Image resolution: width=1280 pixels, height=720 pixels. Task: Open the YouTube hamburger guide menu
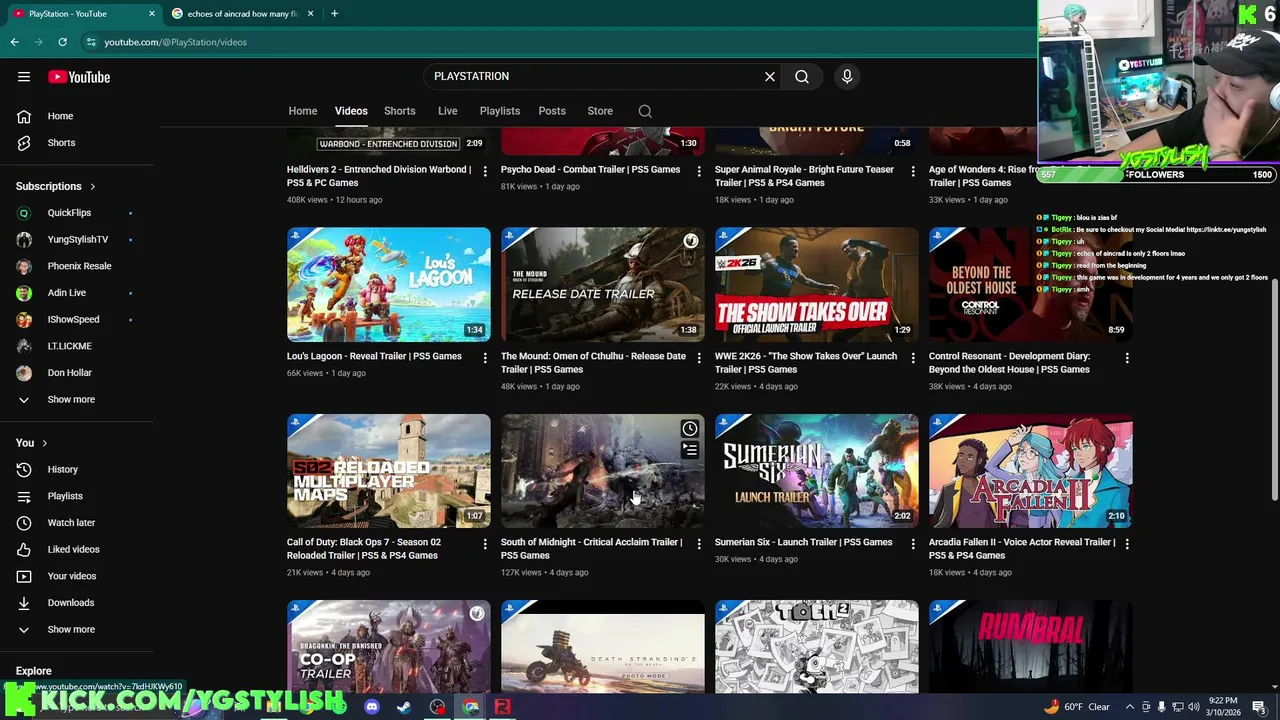point(24,77)
